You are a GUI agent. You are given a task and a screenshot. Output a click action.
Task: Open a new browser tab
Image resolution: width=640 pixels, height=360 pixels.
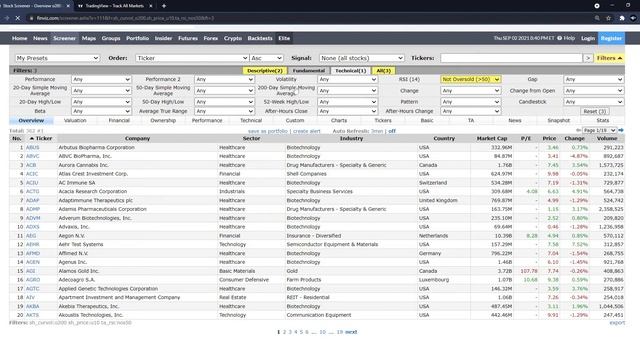164,6
